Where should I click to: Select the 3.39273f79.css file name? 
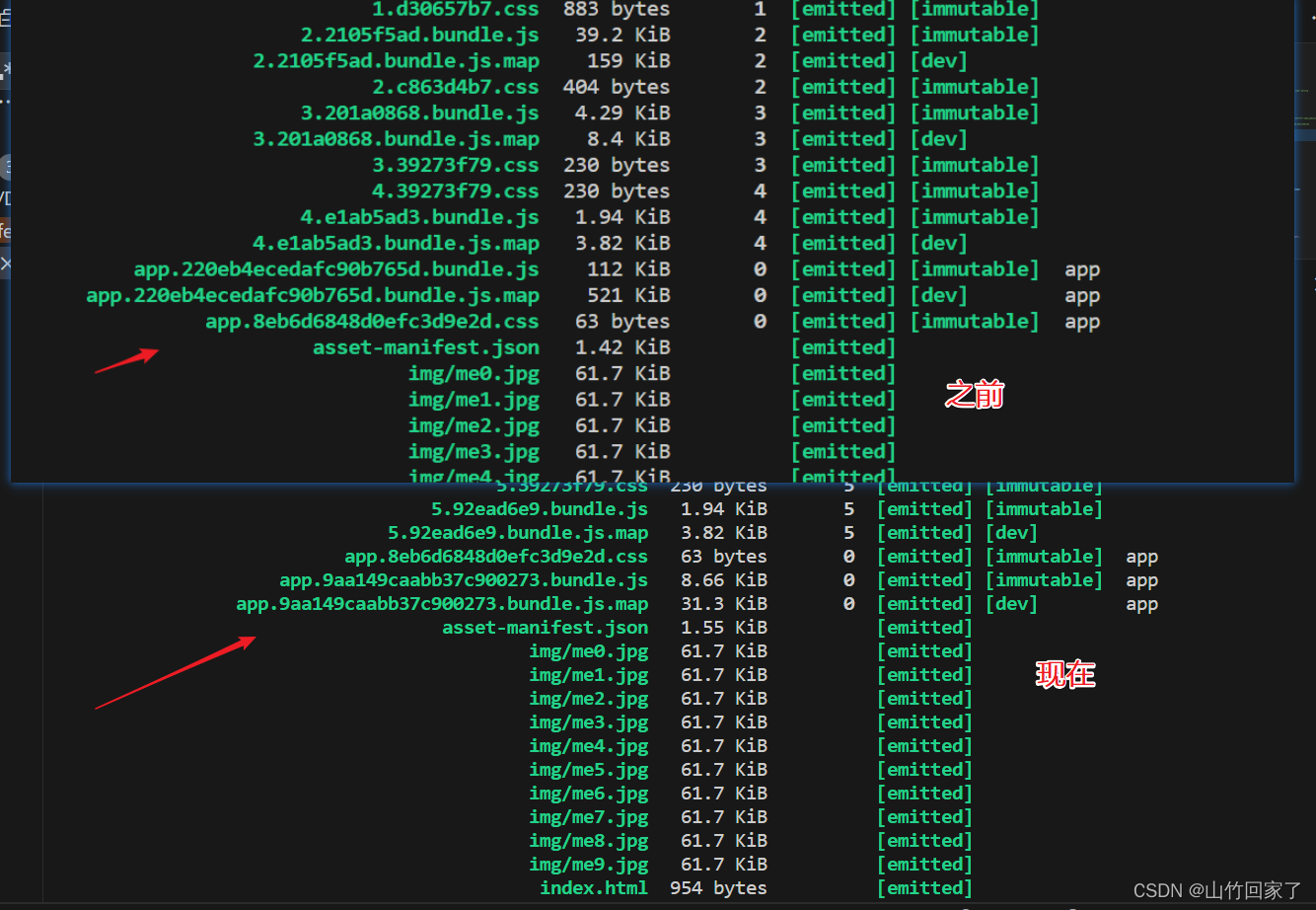pos(456,166)
